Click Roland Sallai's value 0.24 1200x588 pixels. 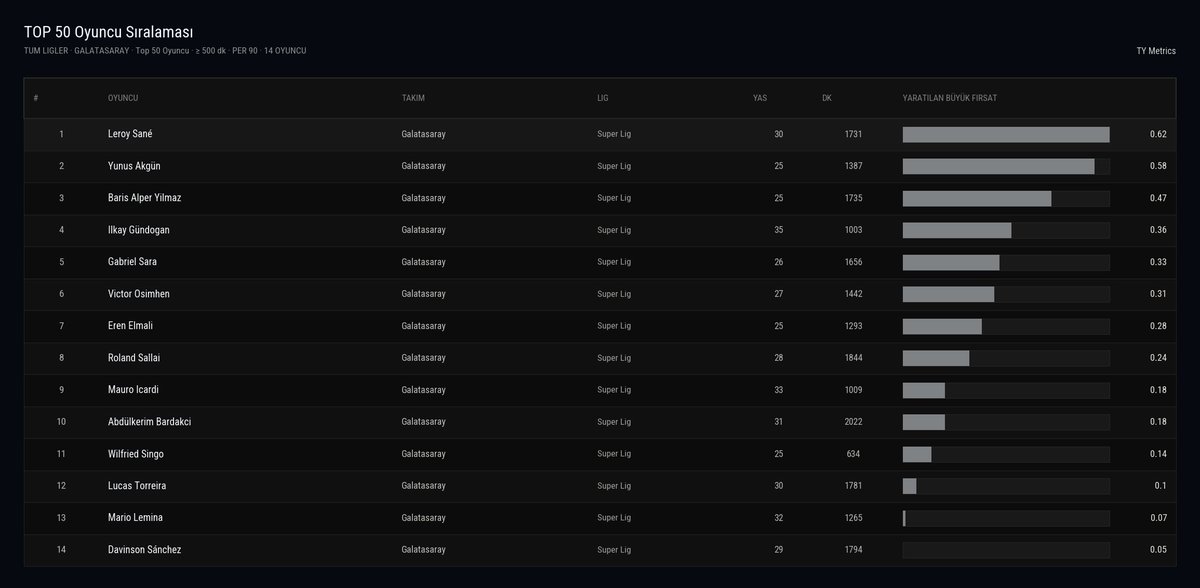1158,358
